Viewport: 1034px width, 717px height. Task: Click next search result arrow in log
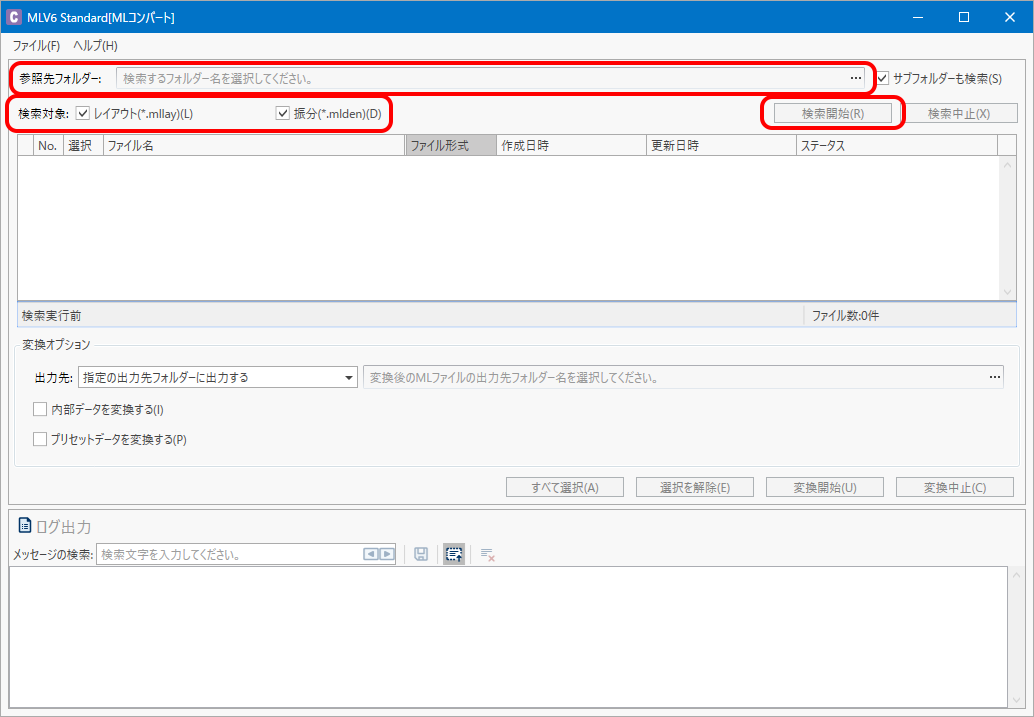coord(387,555)
